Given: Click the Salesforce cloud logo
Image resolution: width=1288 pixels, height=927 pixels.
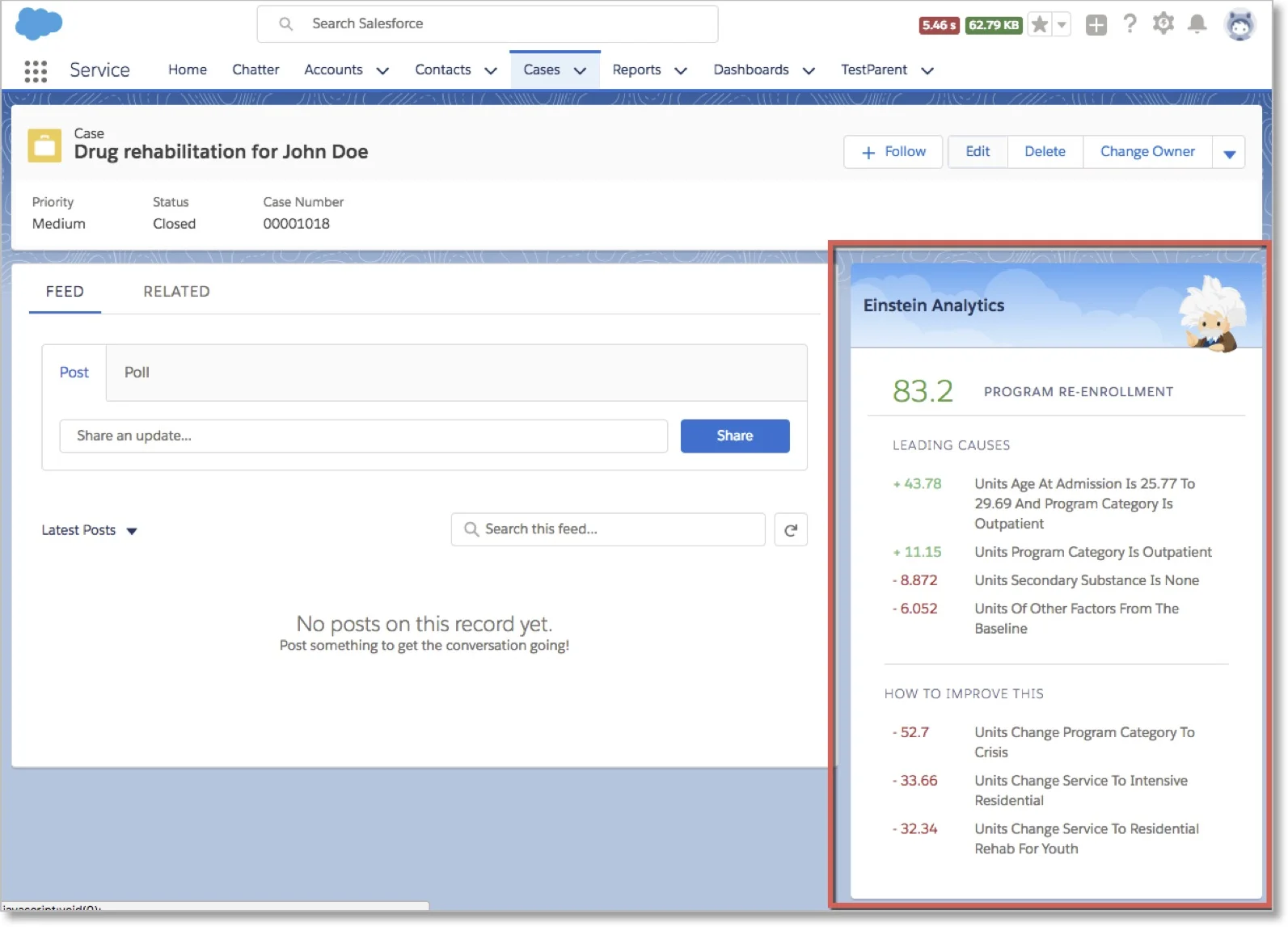Looking at the screenshot, I should (38, 23).
